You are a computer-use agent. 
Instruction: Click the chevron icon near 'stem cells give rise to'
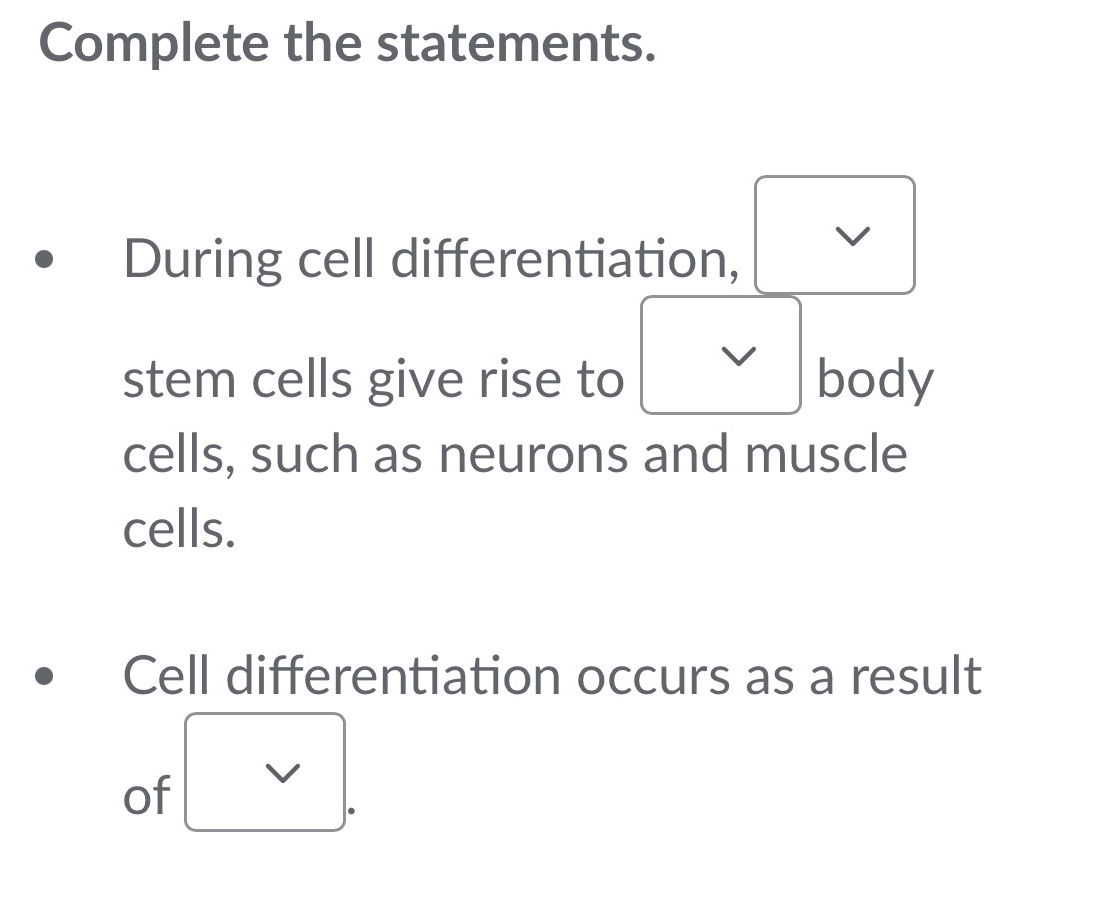[x=740, y=355]
